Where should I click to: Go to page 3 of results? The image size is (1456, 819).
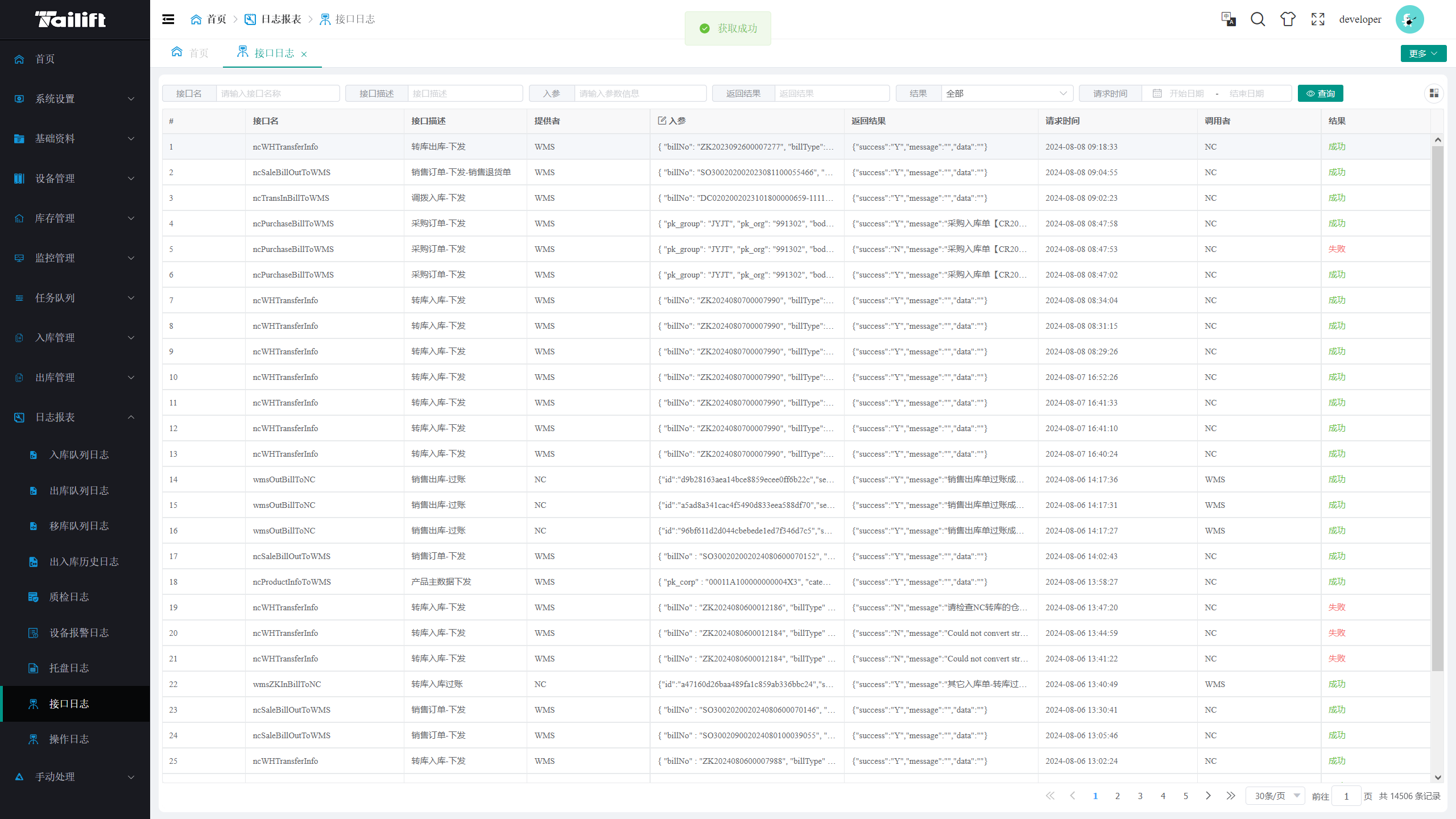point(1140,796)
